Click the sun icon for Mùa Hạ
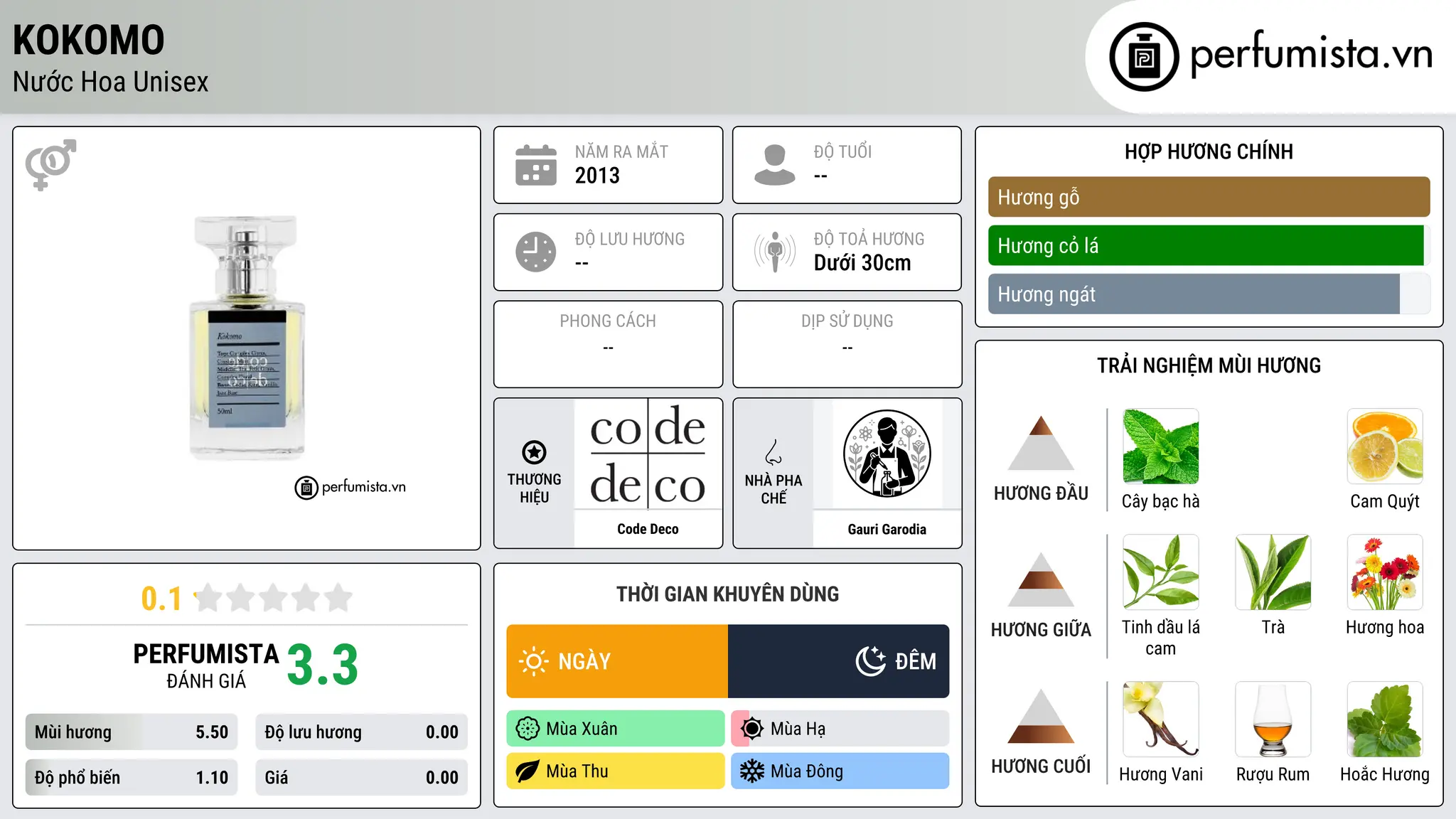Viewport: 1456px width, 819px height. (x=751, y=729)
